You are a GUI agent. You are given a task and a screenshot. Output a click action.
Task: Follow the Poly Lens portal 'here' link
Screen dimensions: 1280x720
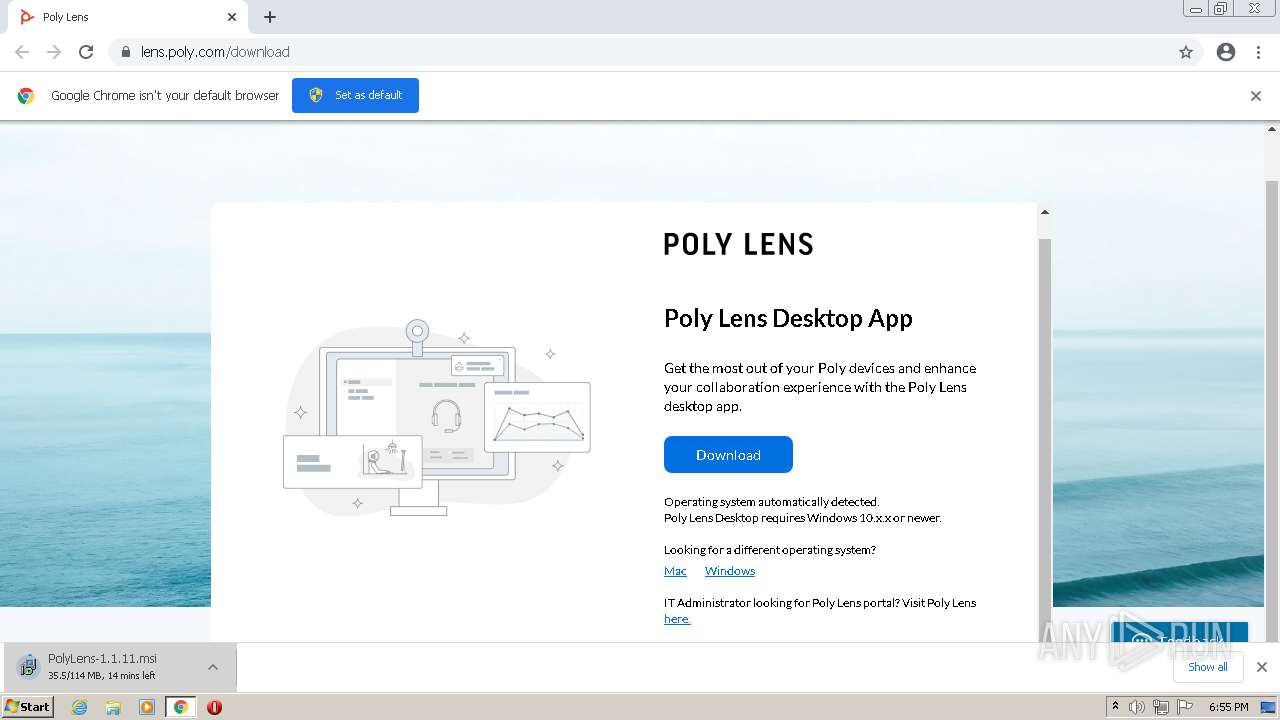pos(677,619)
